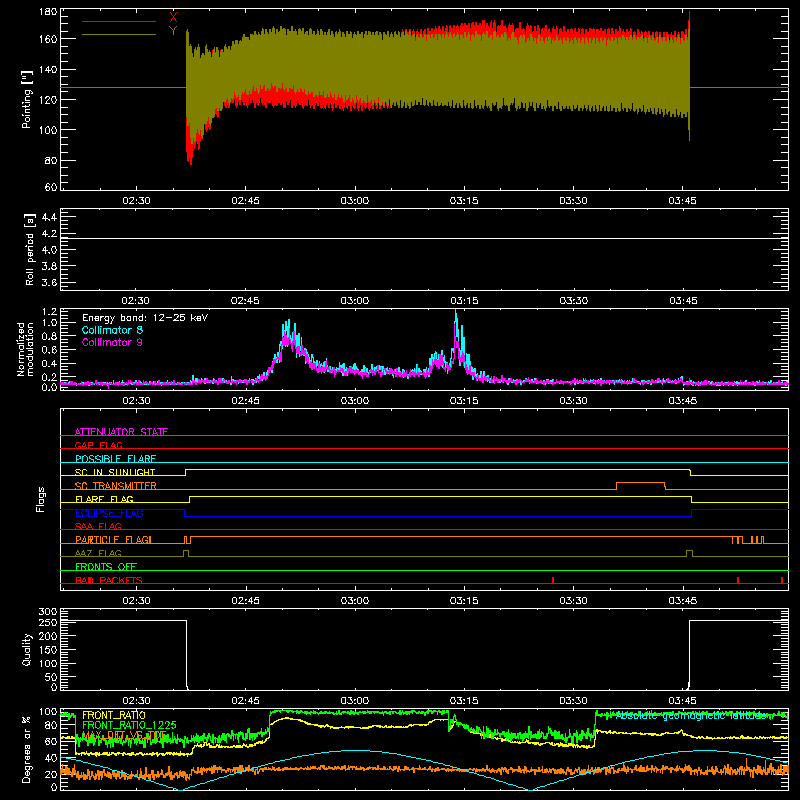Click 03:00 time label under Pointing plot
The height and width of the screenshot is (800, 800).
pyautogui.click(x=355, y=201)
